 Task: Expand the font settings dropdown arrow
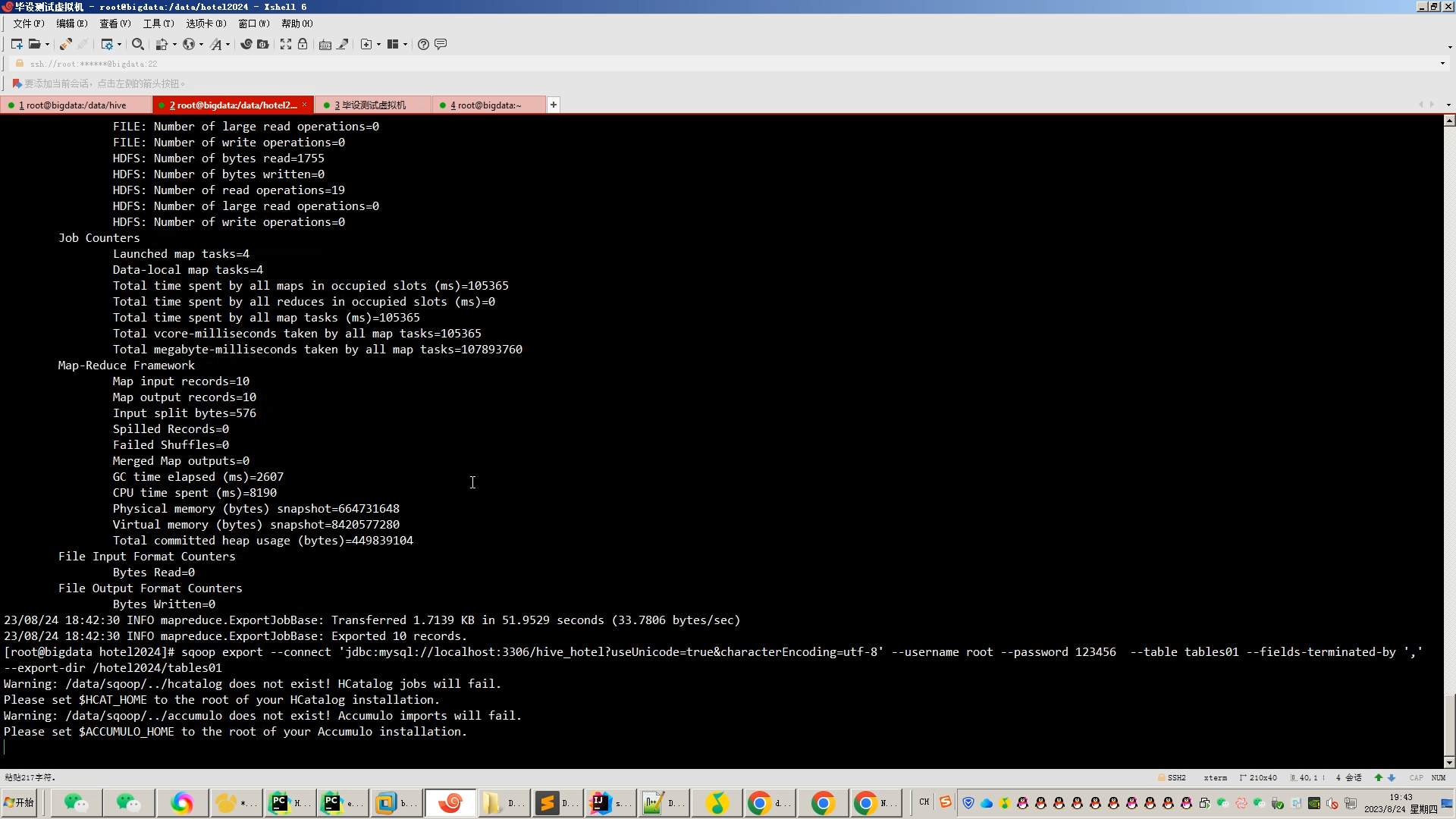pyautogui.click(x=227, y=44)
